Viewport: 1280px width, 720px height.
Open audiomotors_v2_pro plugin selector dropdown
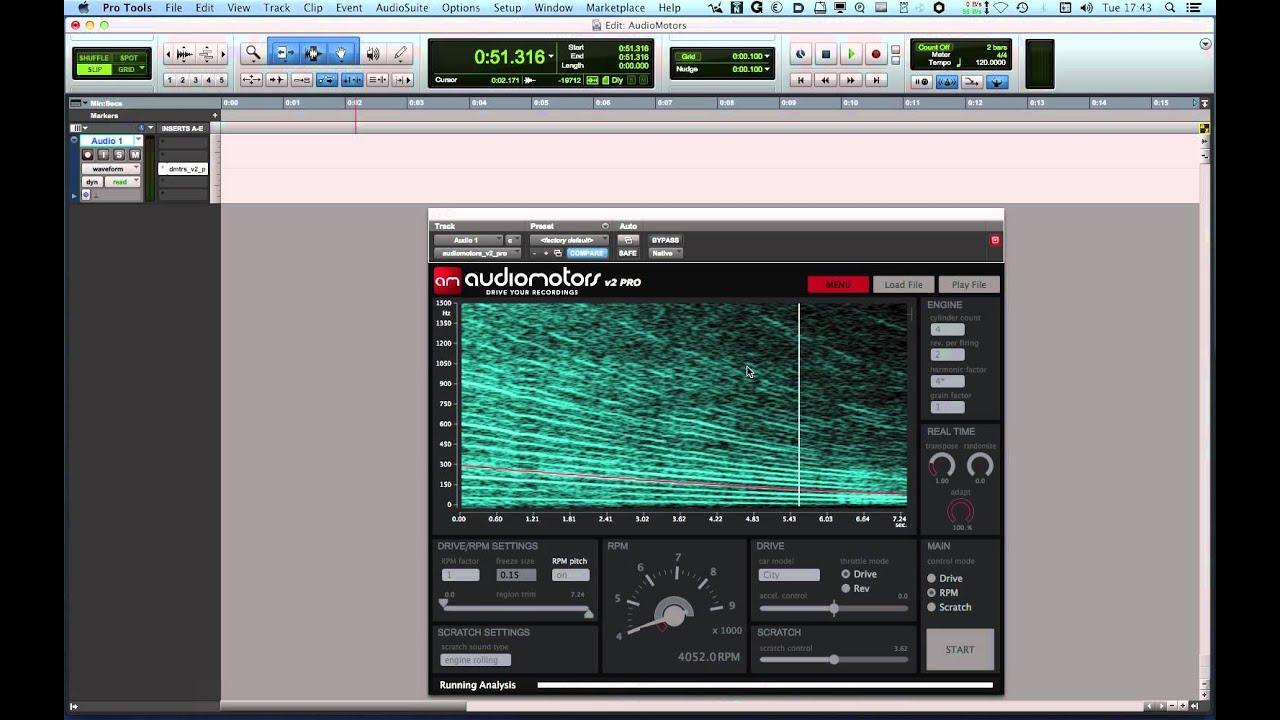[x=476, y=253]
